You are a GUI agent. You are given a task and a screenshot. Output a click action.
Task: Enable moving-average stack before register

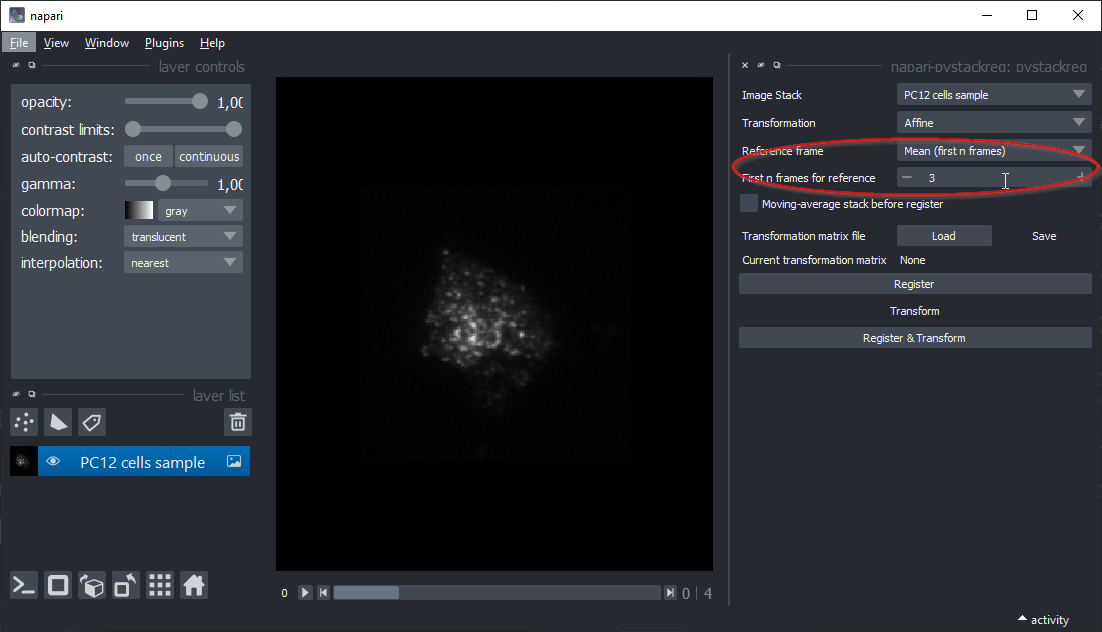pos(749,204)
